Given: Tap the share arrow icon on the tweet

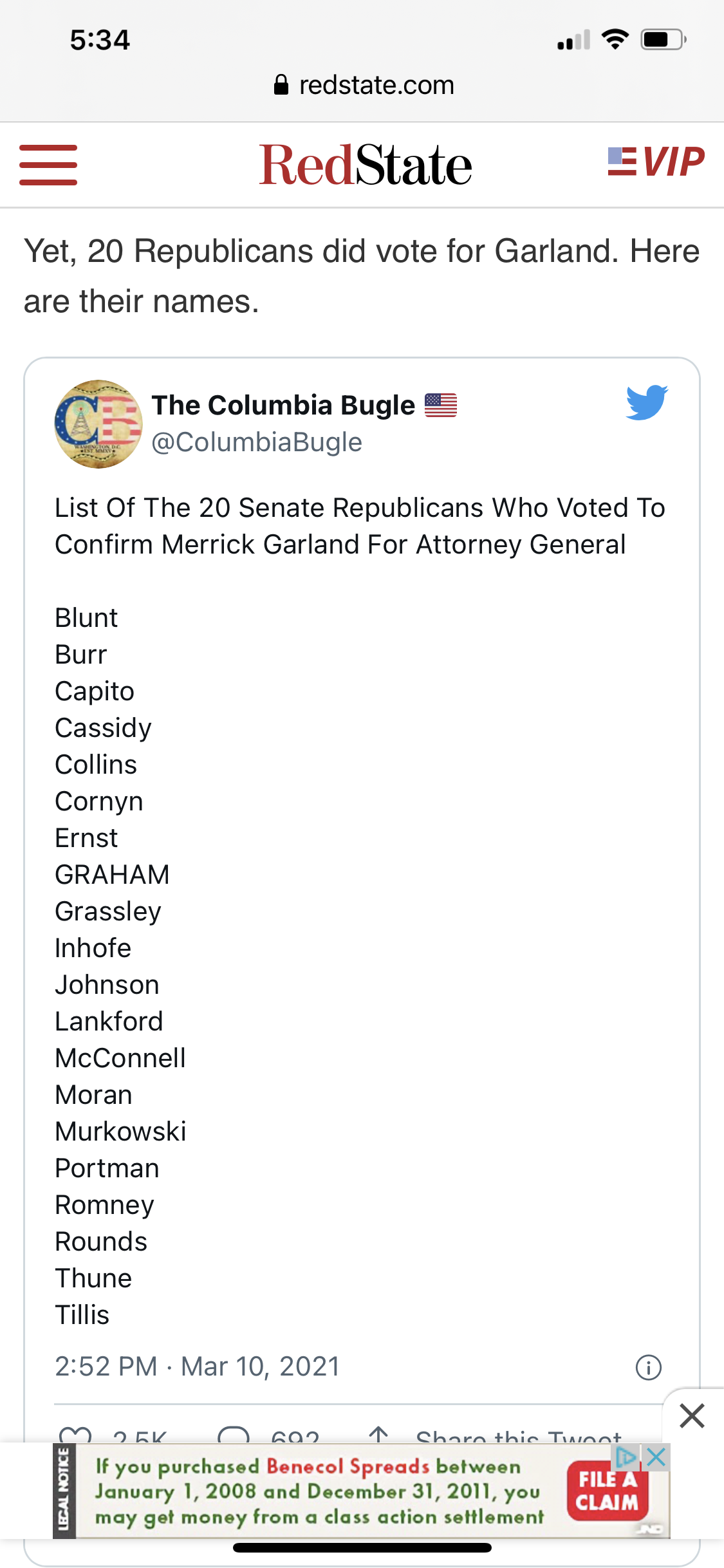Looking at the screenshot, I should (x=379, y=1434).
